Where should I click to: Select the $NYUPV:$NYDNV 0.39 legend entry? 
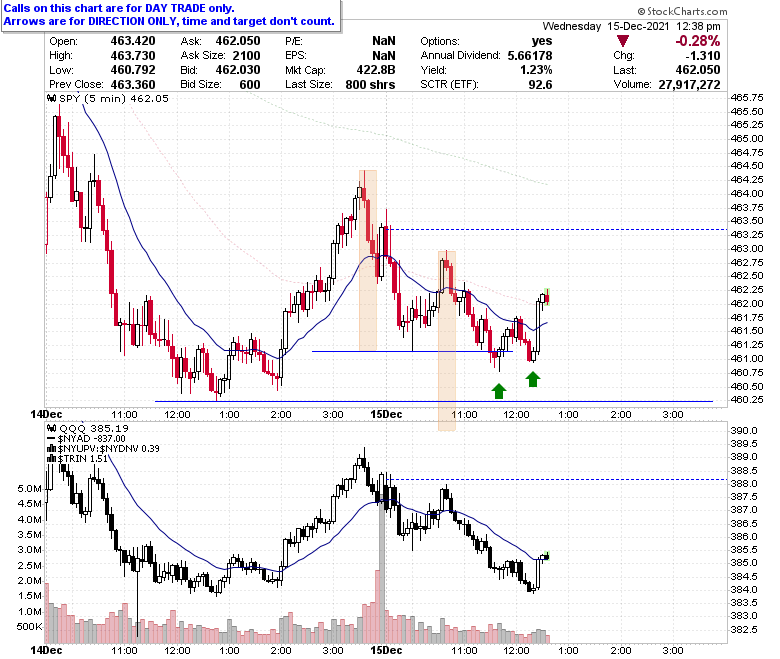(108, 449)
